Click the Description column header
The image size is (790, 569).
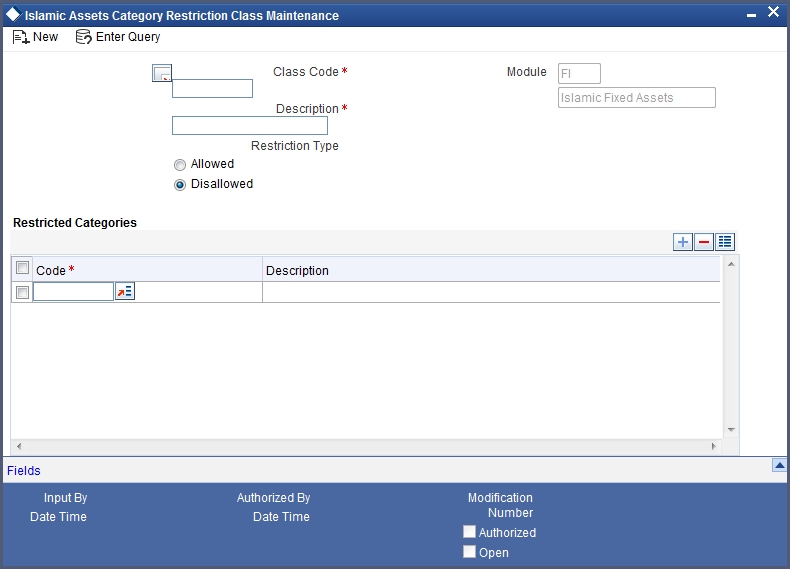pyautogui.click(x=491, y=269)
